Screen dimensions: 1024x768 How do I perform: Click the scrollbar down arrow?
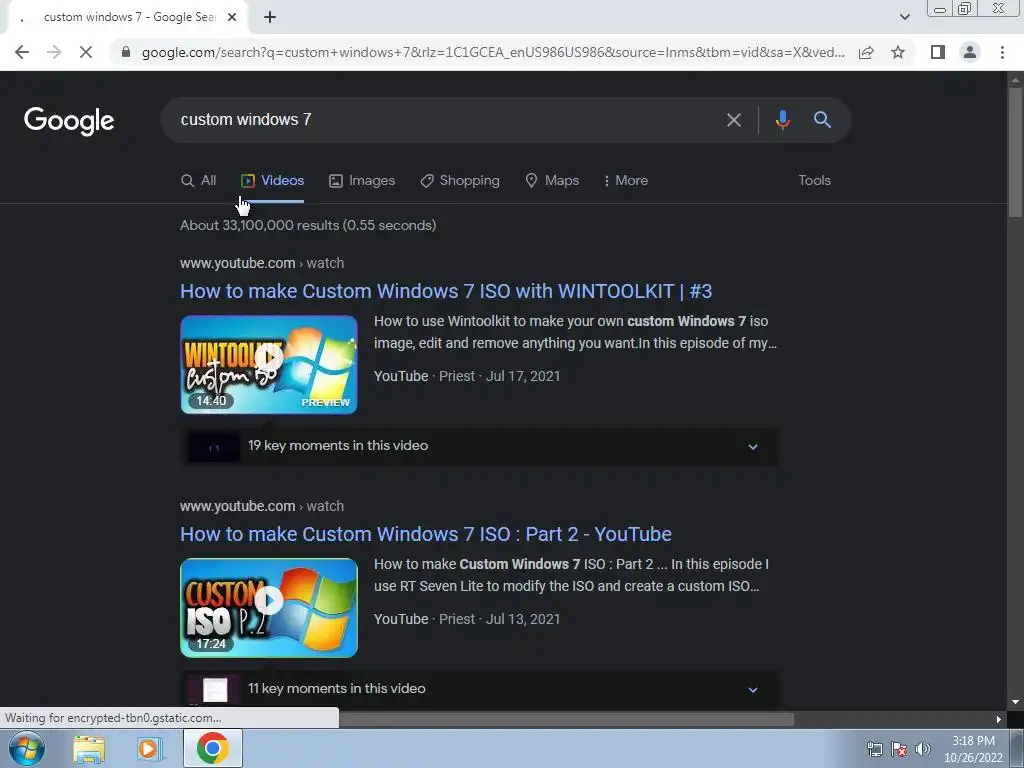(x=1015, y=702)
